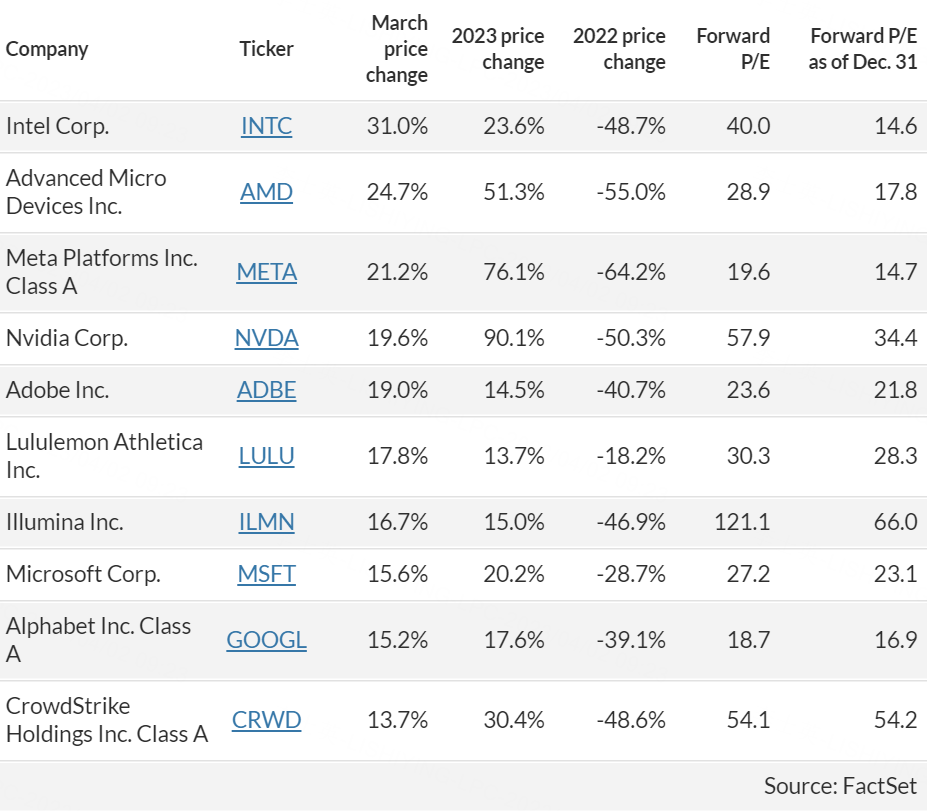The width and height of the screenshot is (927, 811).
Task: Open the INTC ticker link
Action: [266, 126]
